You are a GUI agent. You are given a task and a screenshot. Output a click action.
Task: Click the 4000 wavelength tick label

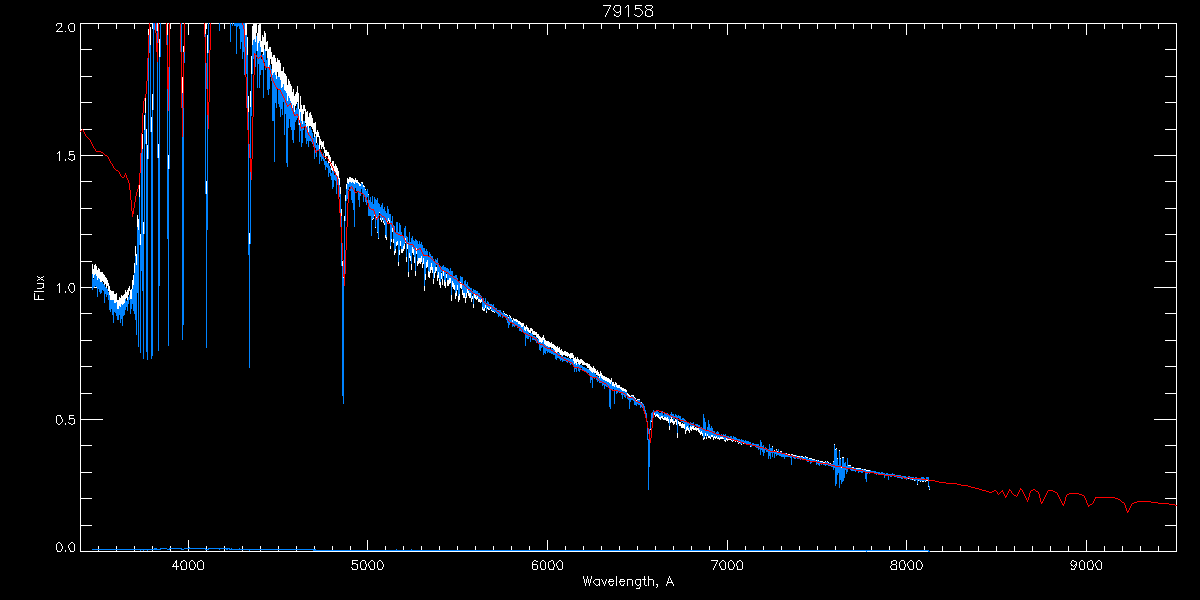pyautogui.click(x=188, y=565)
